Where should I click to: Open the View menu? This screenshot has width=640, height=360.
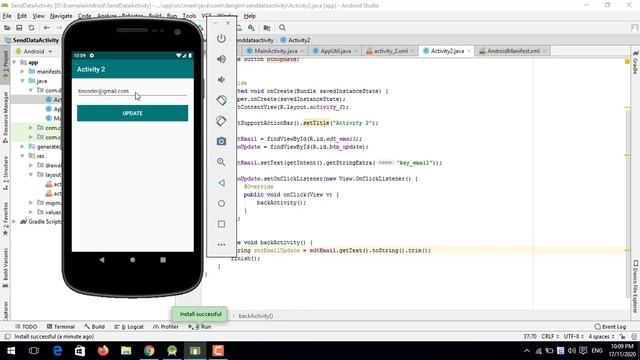[x=38, y=16]
